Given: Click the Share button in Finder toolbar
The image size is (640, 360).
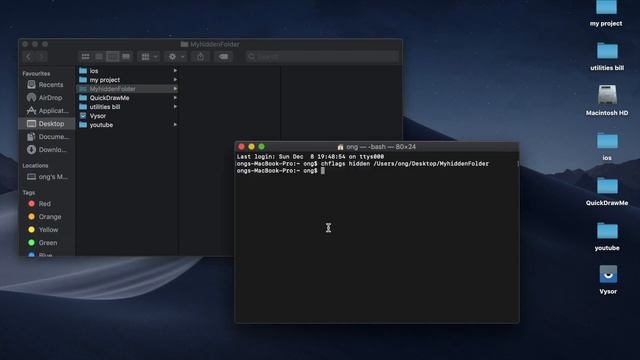Looking at the screenshot, I should (x=200, y=56).
